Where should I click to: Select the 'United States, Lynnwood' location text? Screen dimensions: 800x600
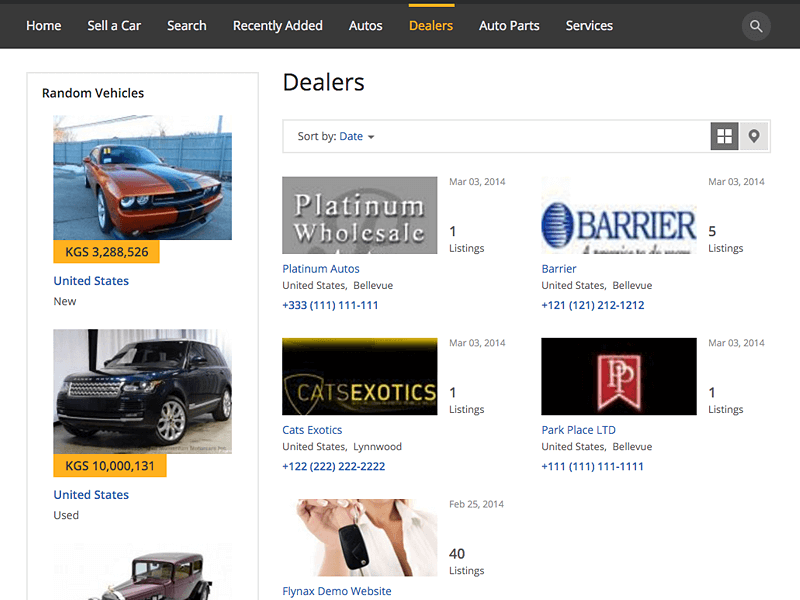pos(342,446)
